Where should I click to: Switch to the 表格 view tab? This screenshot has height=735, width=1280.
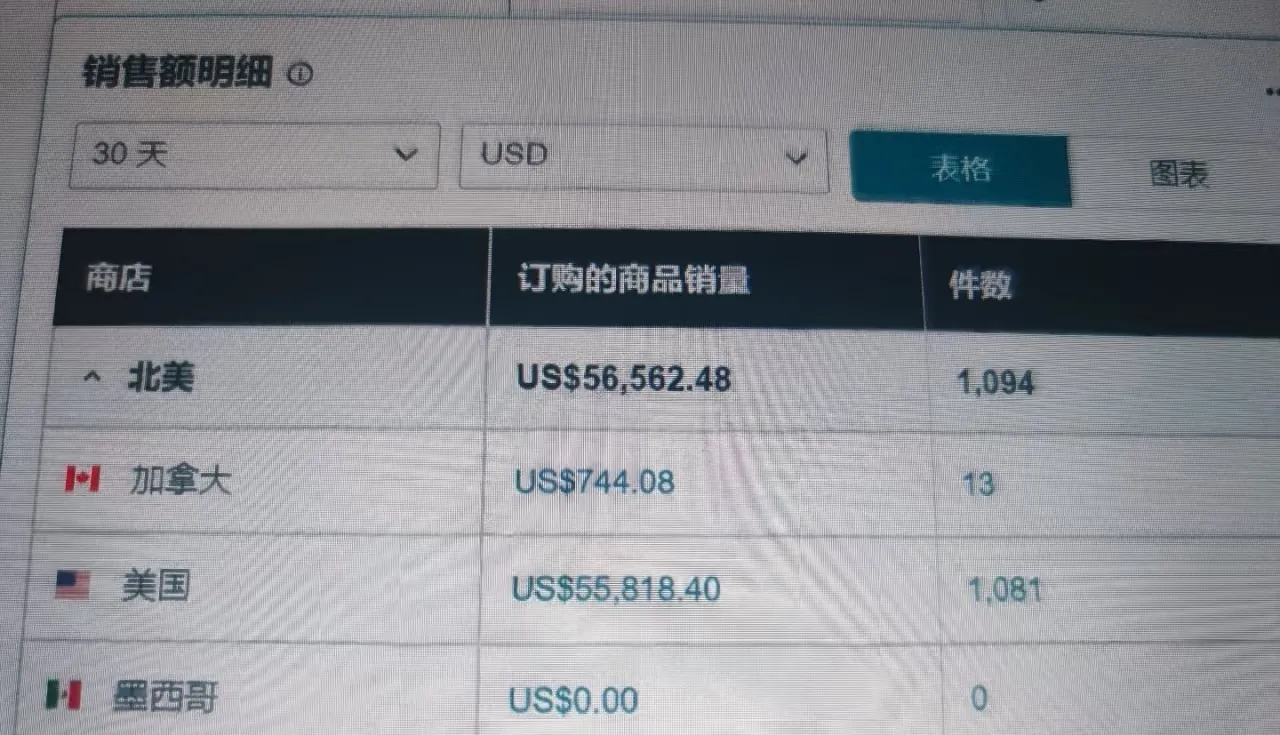(960, 168)
